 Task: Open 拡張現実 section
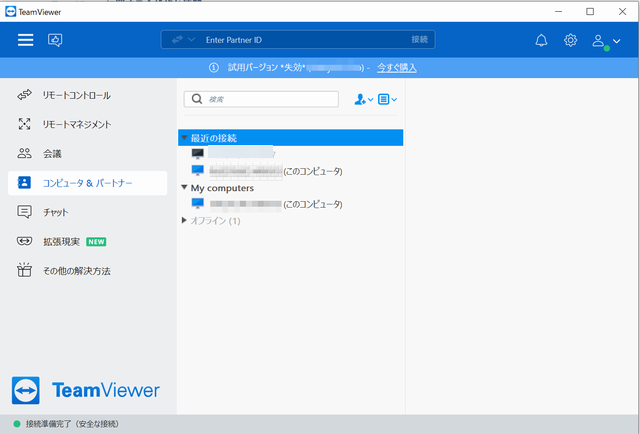pos(87,242)
